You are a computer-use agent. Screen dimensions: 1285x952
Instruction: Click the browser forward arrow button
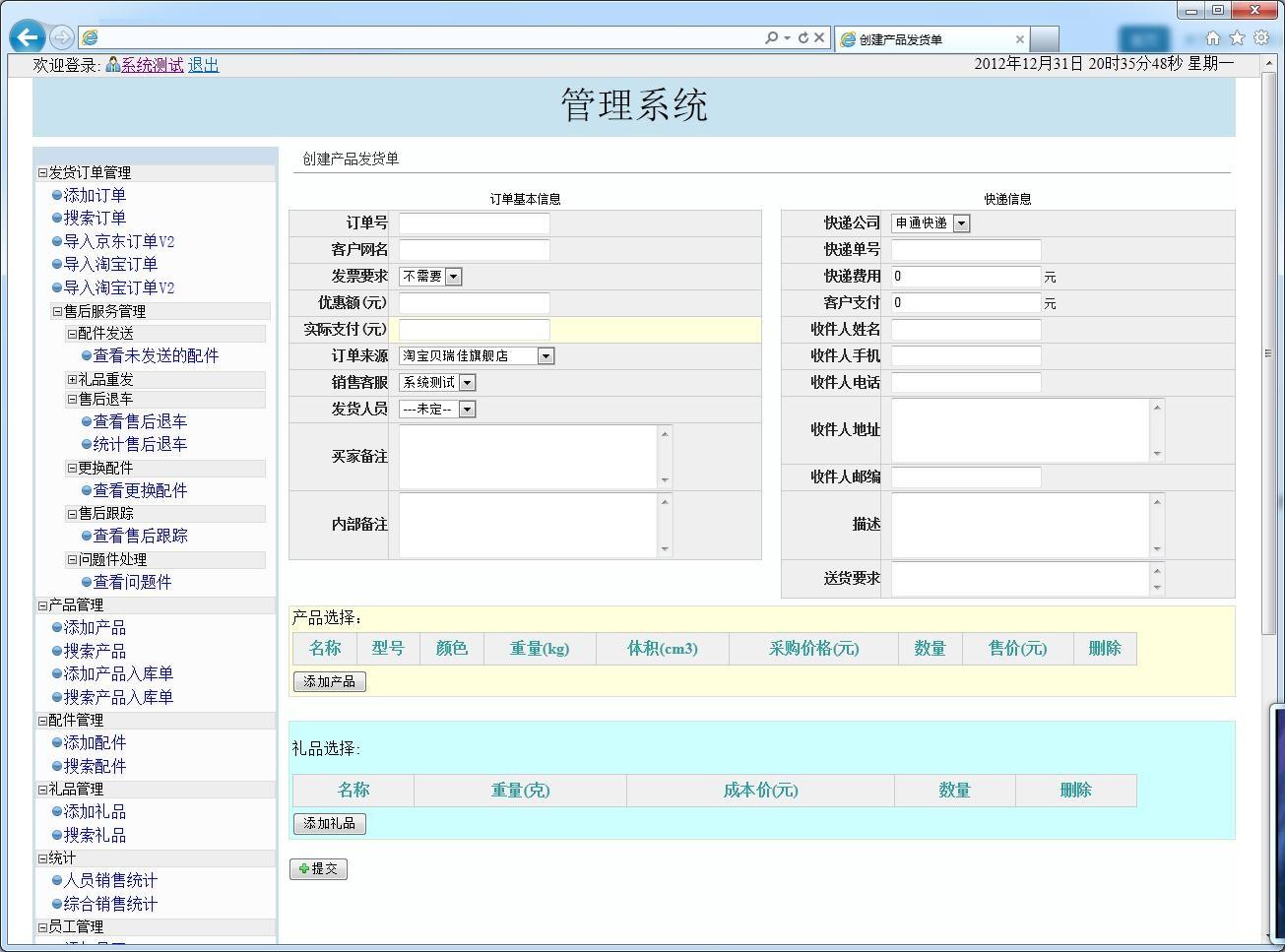61,37
